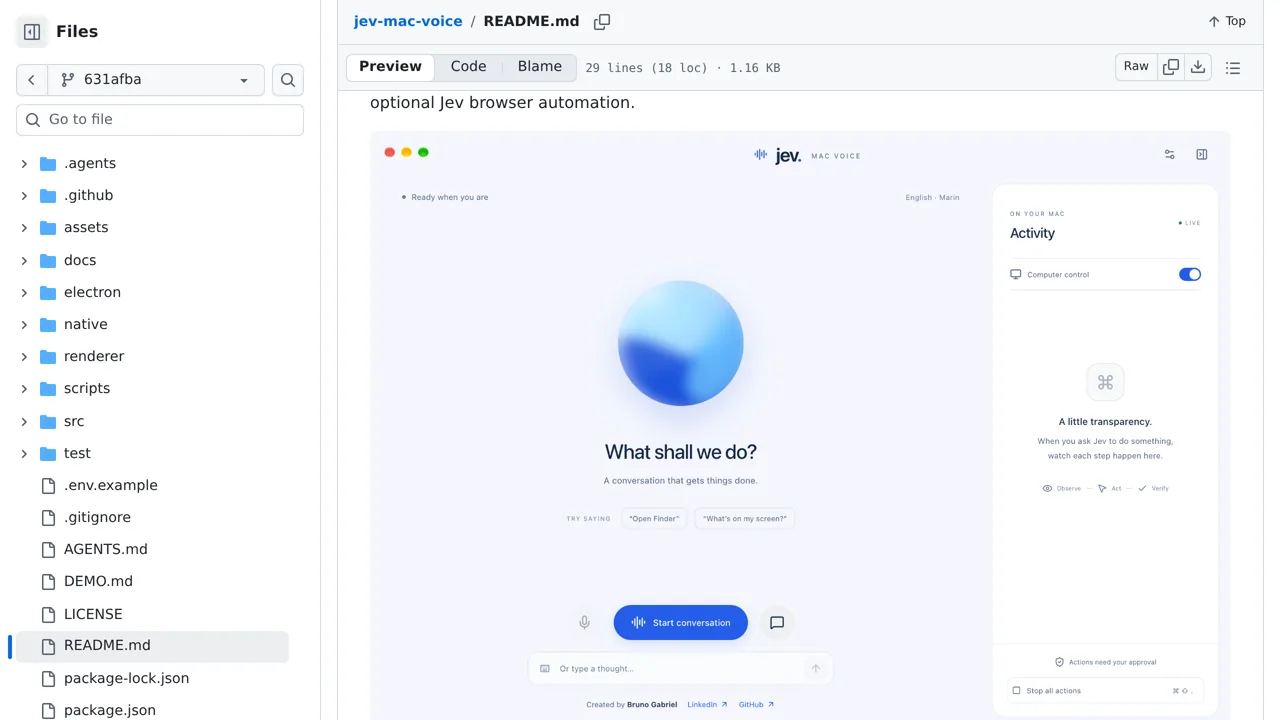Image resolution: width=1280 pixels, height=720 pixels.
Task: Expand the native folder
Action: click(24, 324)
